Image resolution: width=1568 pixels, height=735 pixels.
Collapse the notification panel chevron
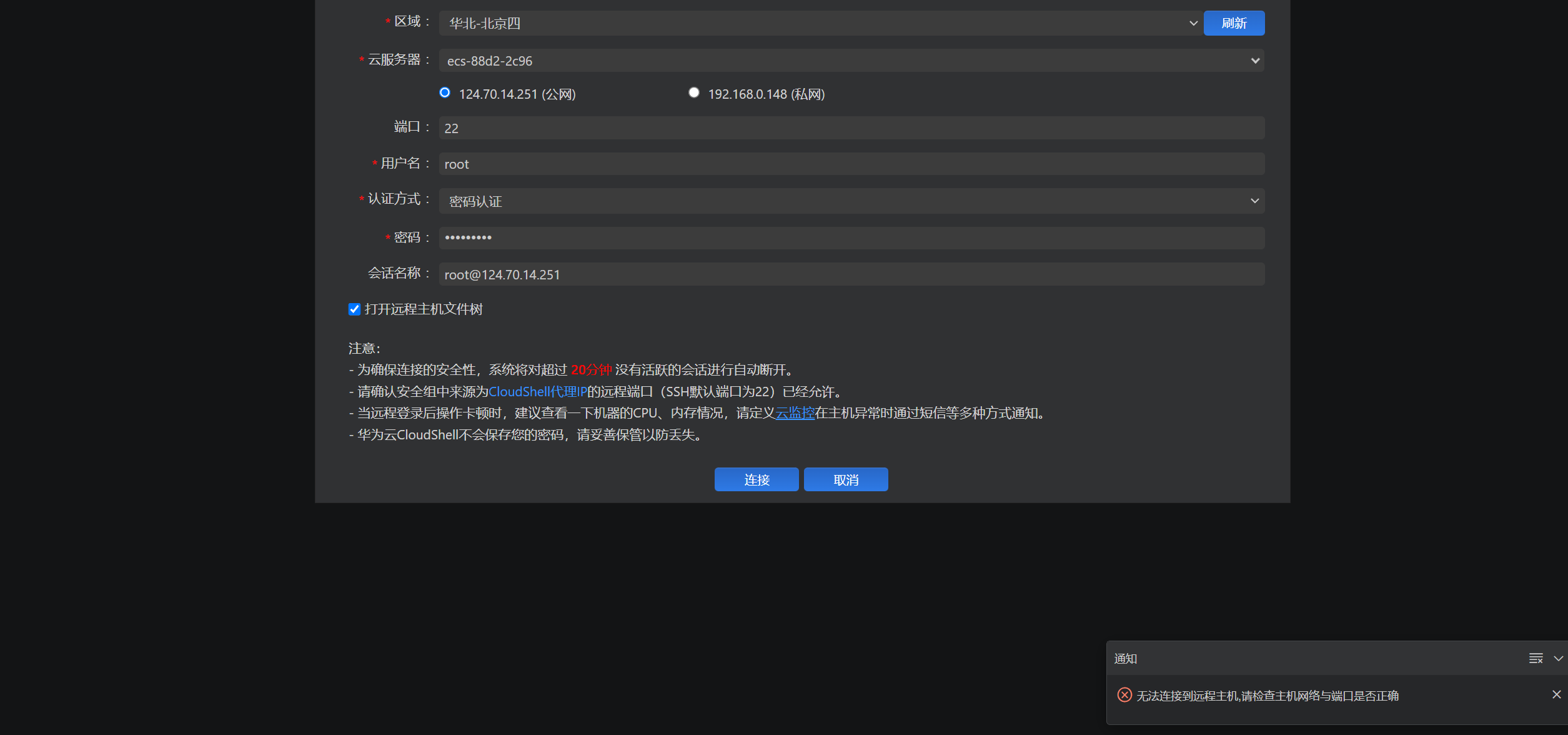click(1558, 658)
